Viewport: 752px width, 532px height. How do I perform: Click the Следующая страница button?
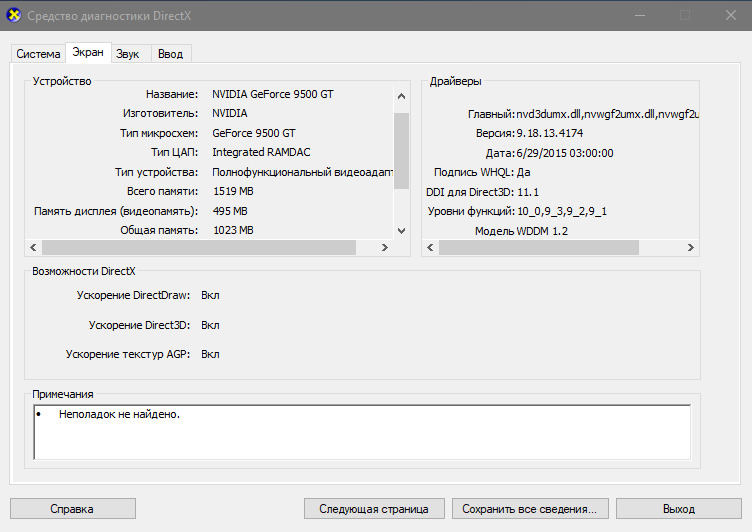click(x=374, y=509)
